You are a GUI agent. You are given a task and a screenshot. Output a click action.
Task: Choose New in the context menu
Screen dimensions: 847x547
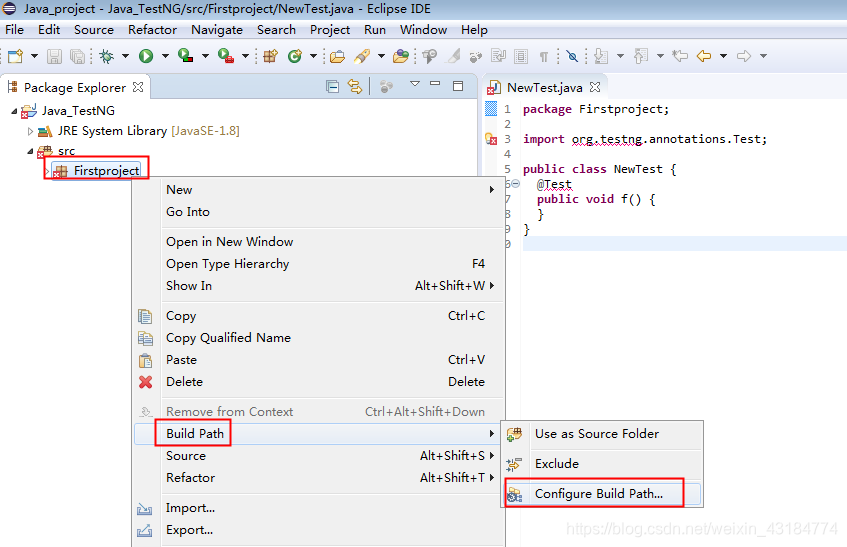[x=319, y=190]
